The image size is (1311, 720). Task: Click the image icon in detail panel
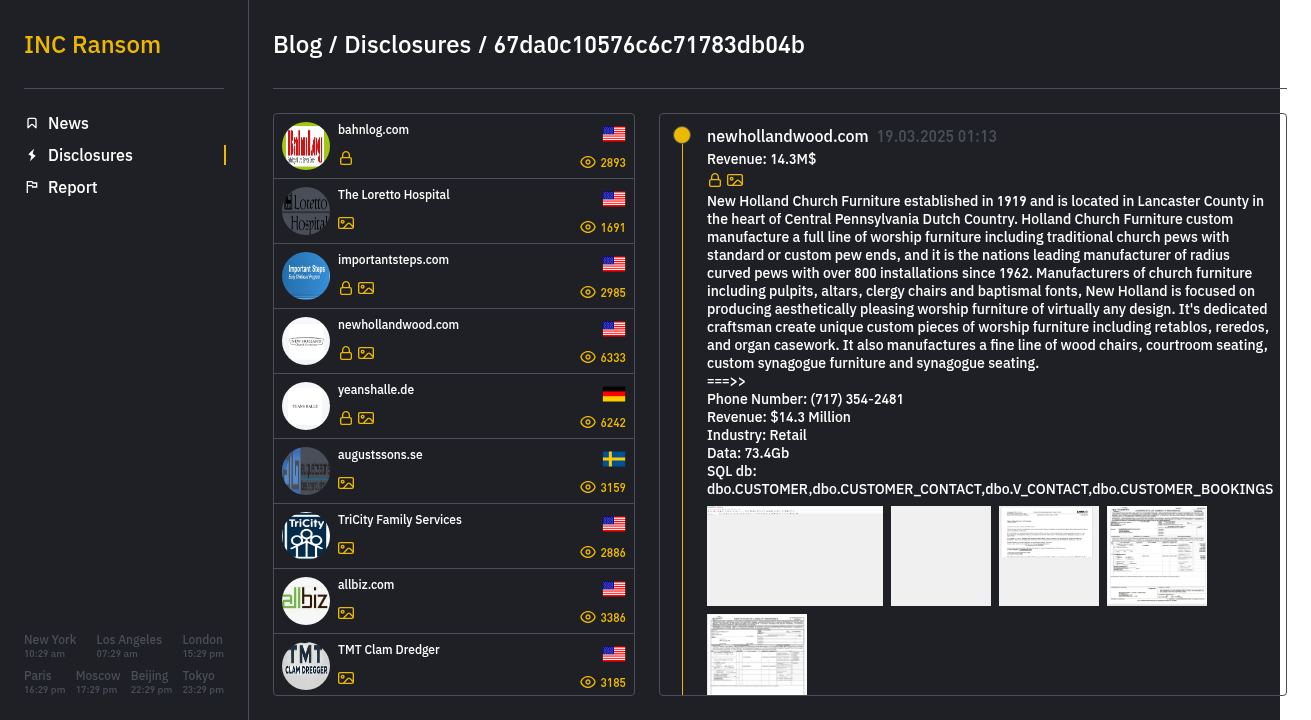click(735, 180)
